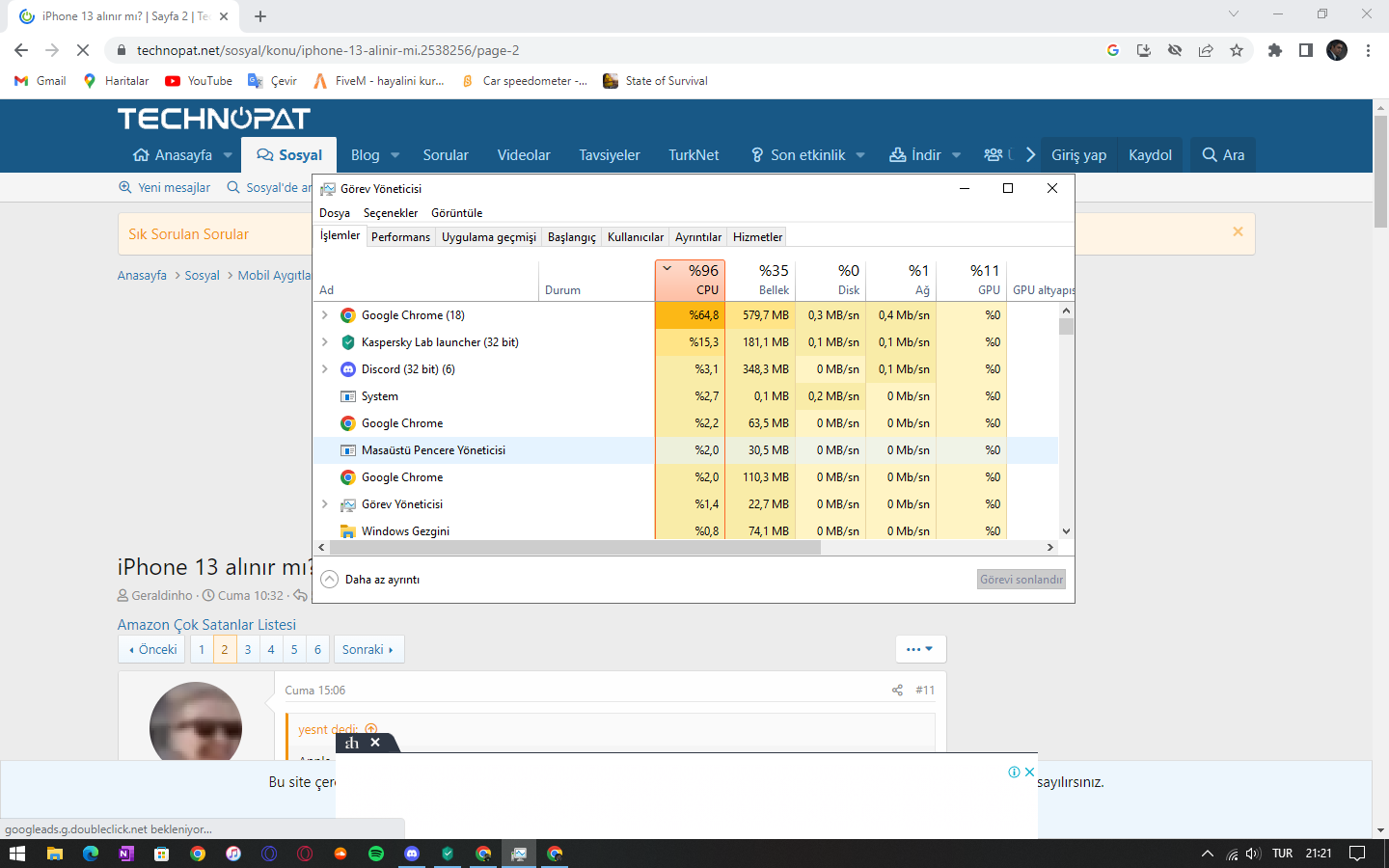Select the Windows Gezgini process row

pyautogui.click(x=685, y=530)
